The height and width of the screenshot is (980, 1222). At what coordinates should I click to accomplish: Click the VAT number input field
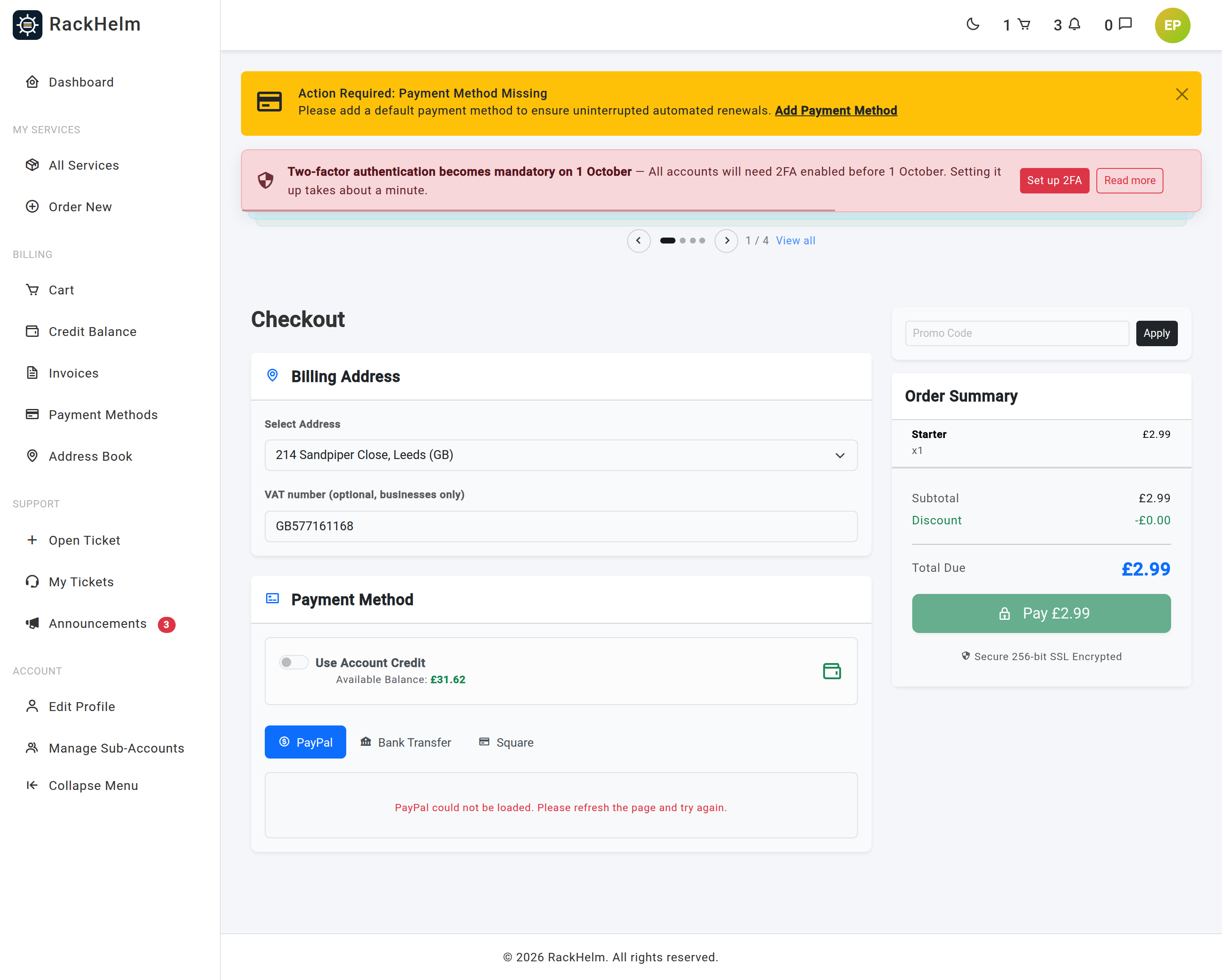point(561,526)
